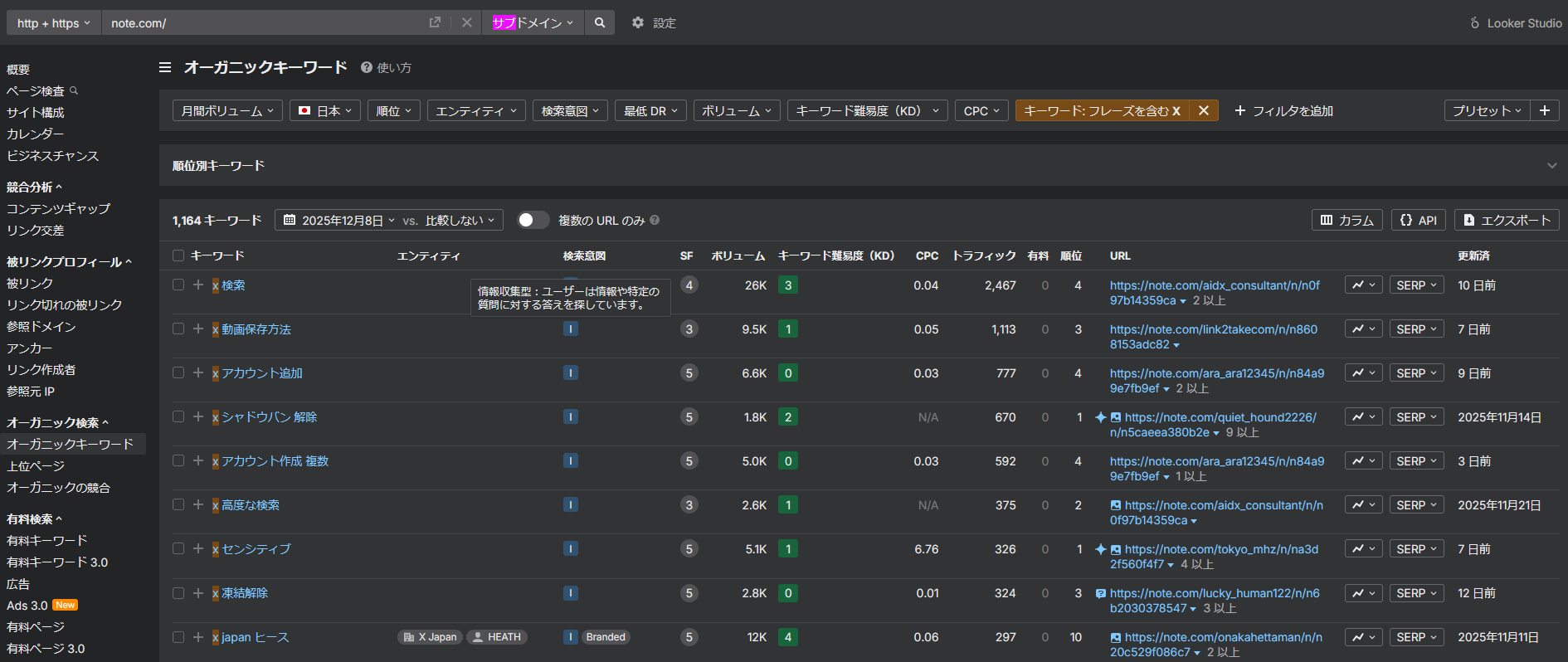Image resolution: width=1568 pixels, height=662 pixels.
Task: Click the magnifier search button in top bar
Action: 599,23
